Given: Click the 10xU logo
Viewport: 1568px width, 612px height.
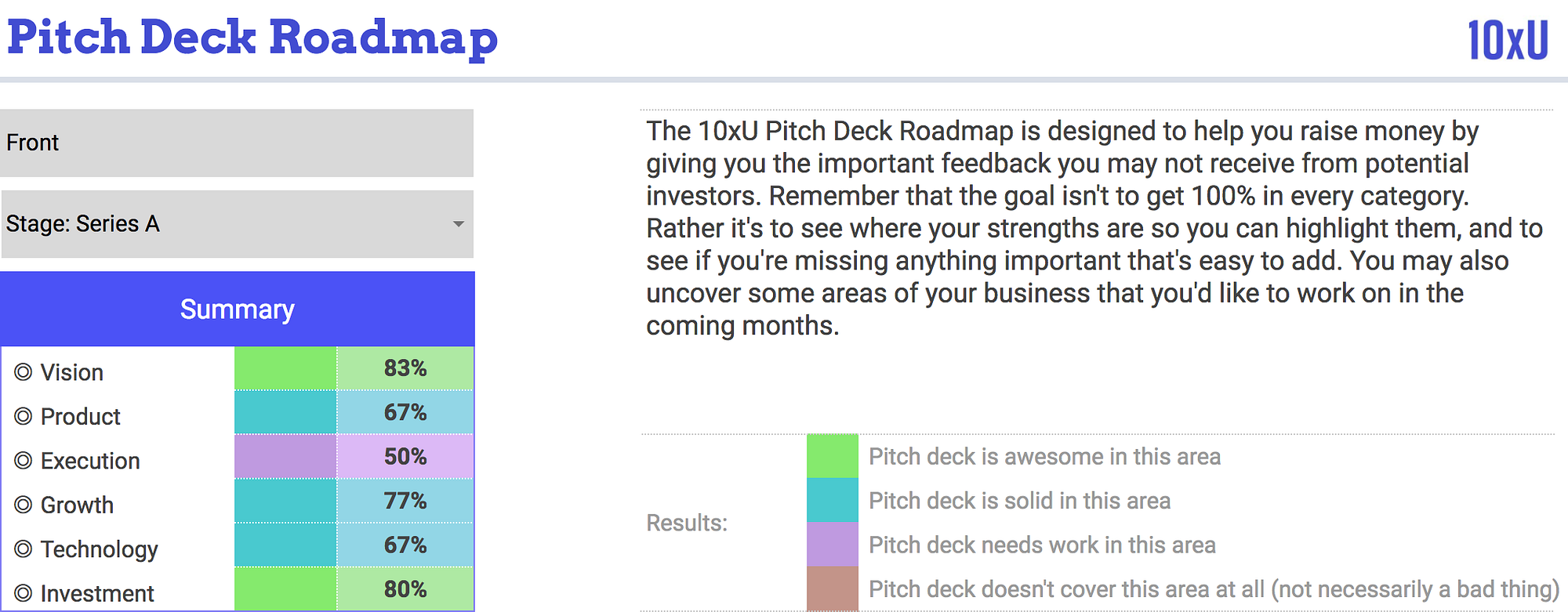Looking at the screenshot, I should 1507,40.
